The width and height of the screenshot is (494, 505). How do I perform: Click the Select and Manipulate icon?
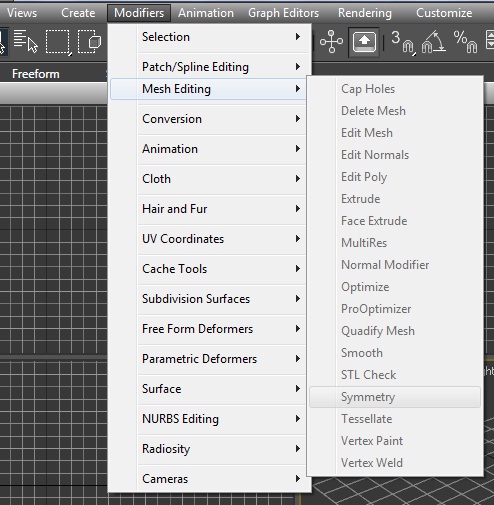coord(331,42)
